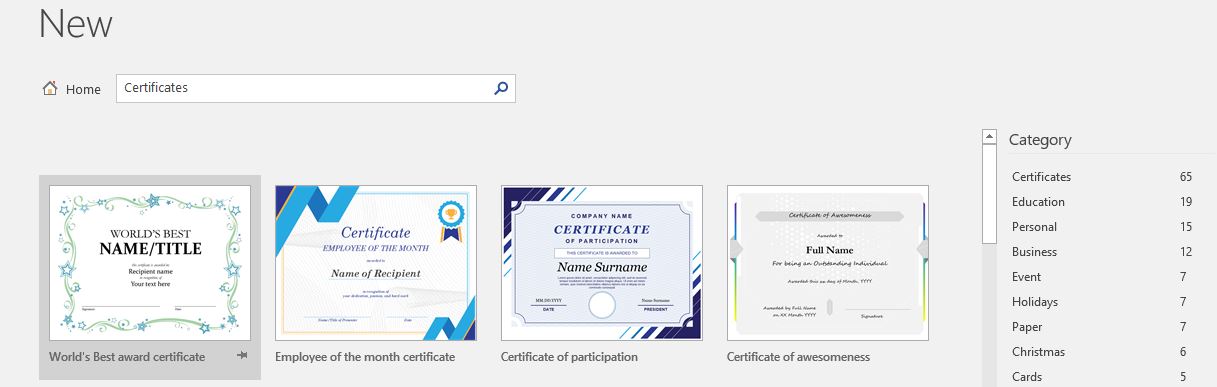1217x387 pixels.
Task: Click the Home house icon
Action: coord(50,88)
